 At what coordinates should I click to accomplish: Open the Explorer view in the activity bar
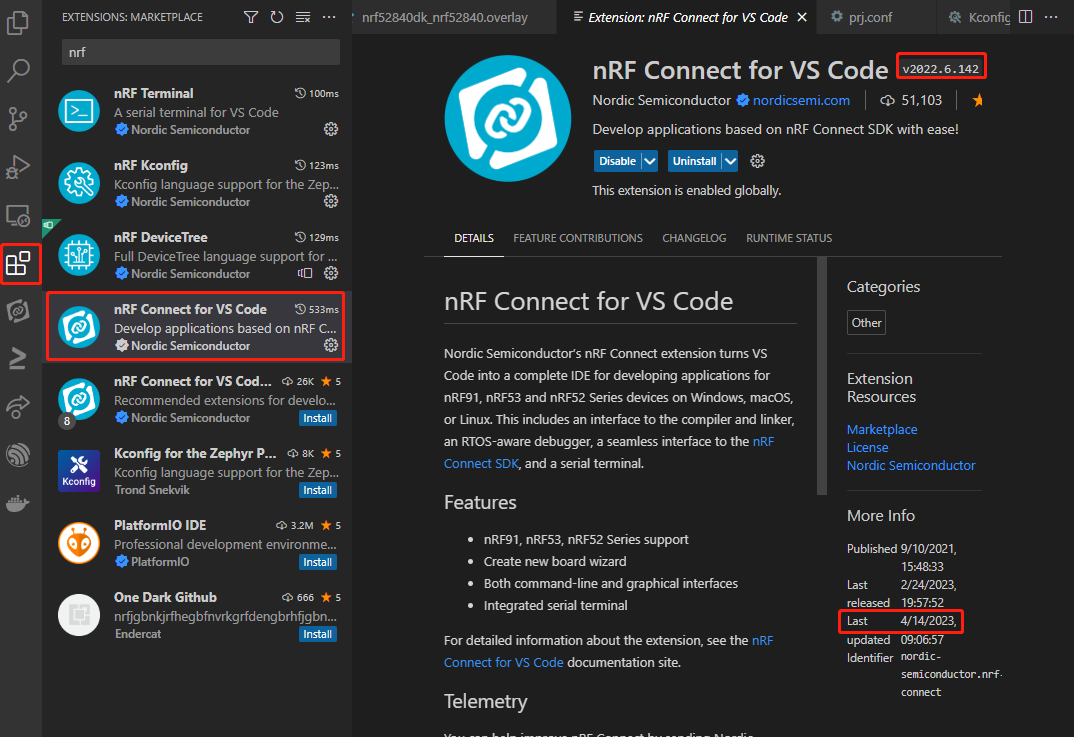point(20,22)
